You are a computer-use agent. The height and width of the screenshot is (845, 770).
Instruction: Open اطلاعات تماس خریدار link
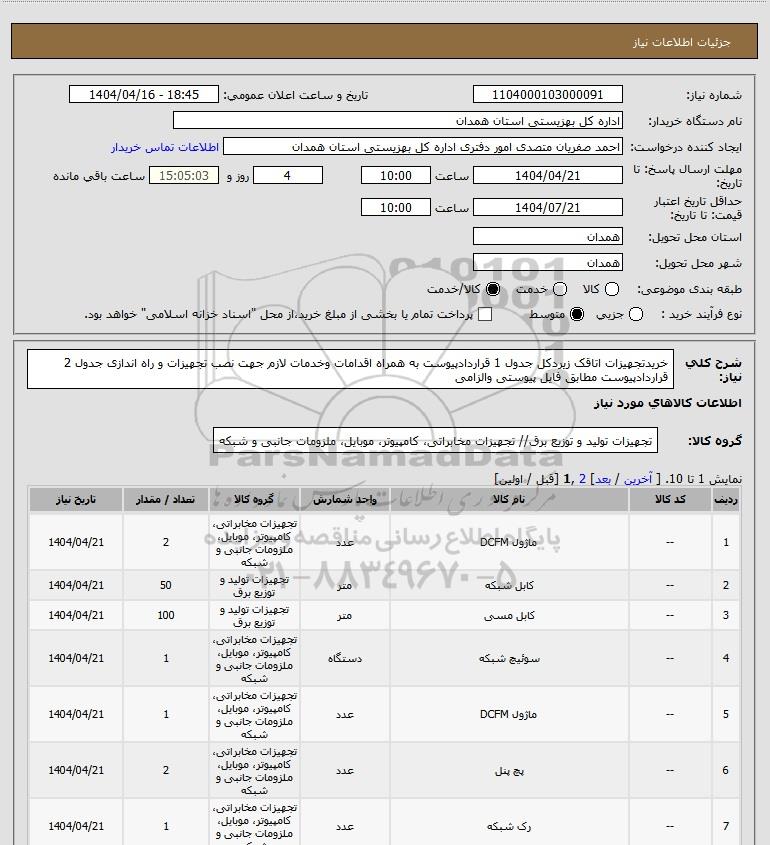click(x=165, y=147)
